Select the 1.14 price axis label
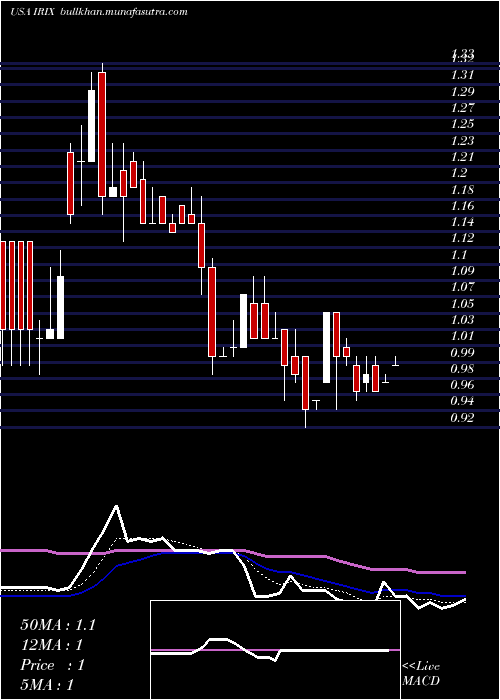This screenshot has width=500, height=700. pyautogui.click(x=461, y=222)
